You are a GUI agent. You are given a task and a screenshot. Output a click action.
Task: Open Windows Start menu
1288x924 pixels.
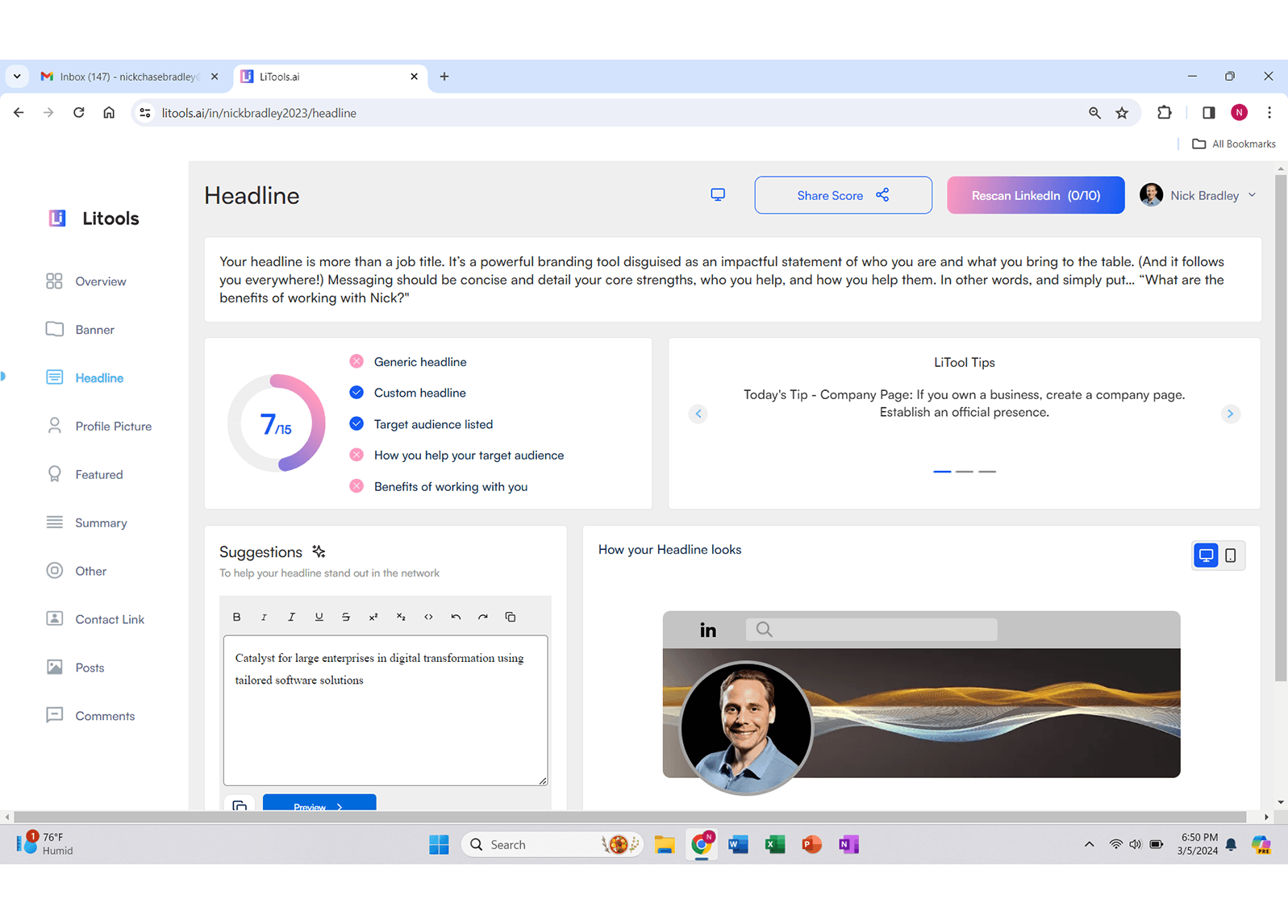(439, 844)
